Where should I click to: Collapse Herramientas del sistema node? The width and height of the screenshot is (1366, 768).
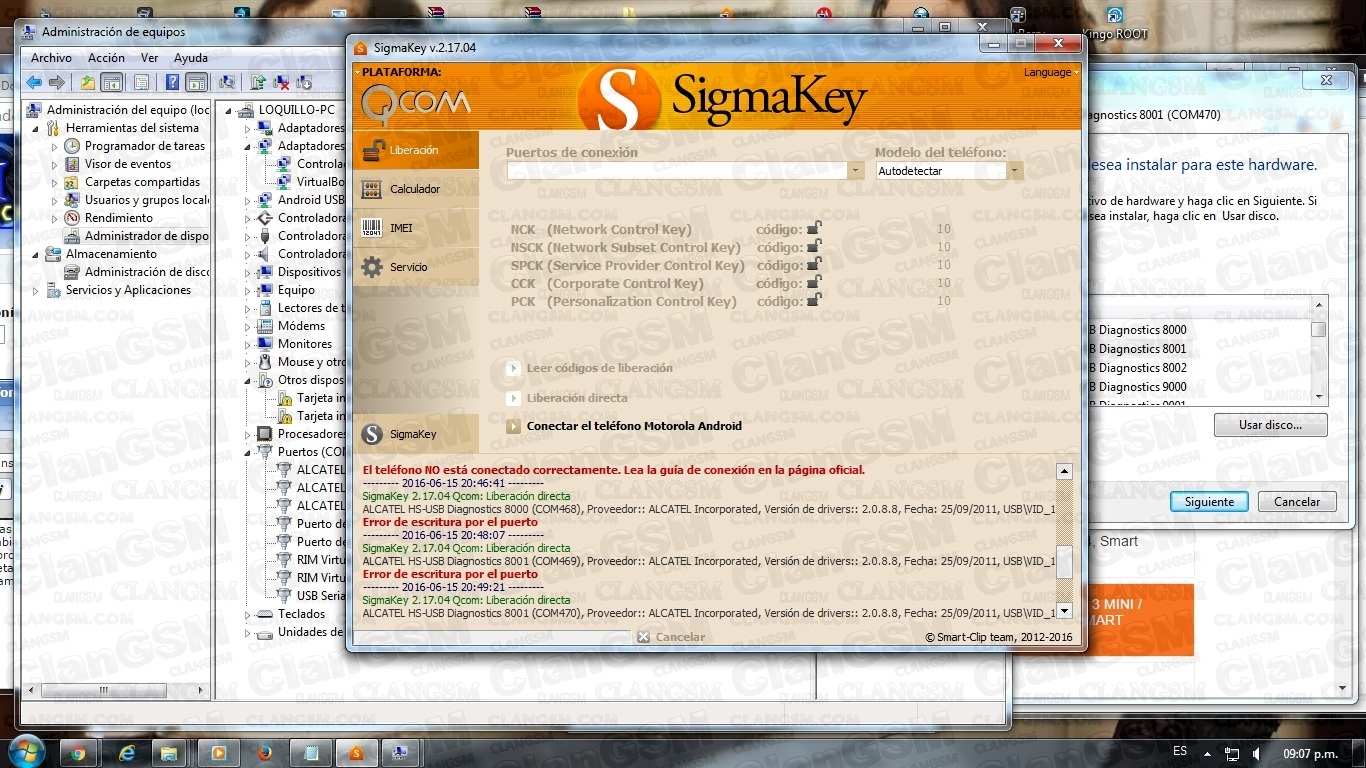pyautogui.click(x=37, y=128)
